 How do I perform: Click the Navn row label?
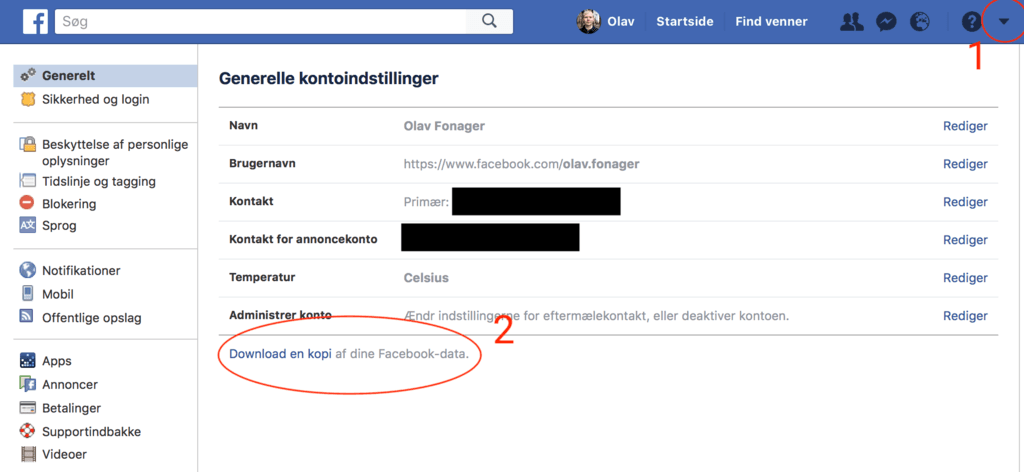click(243, 125)
